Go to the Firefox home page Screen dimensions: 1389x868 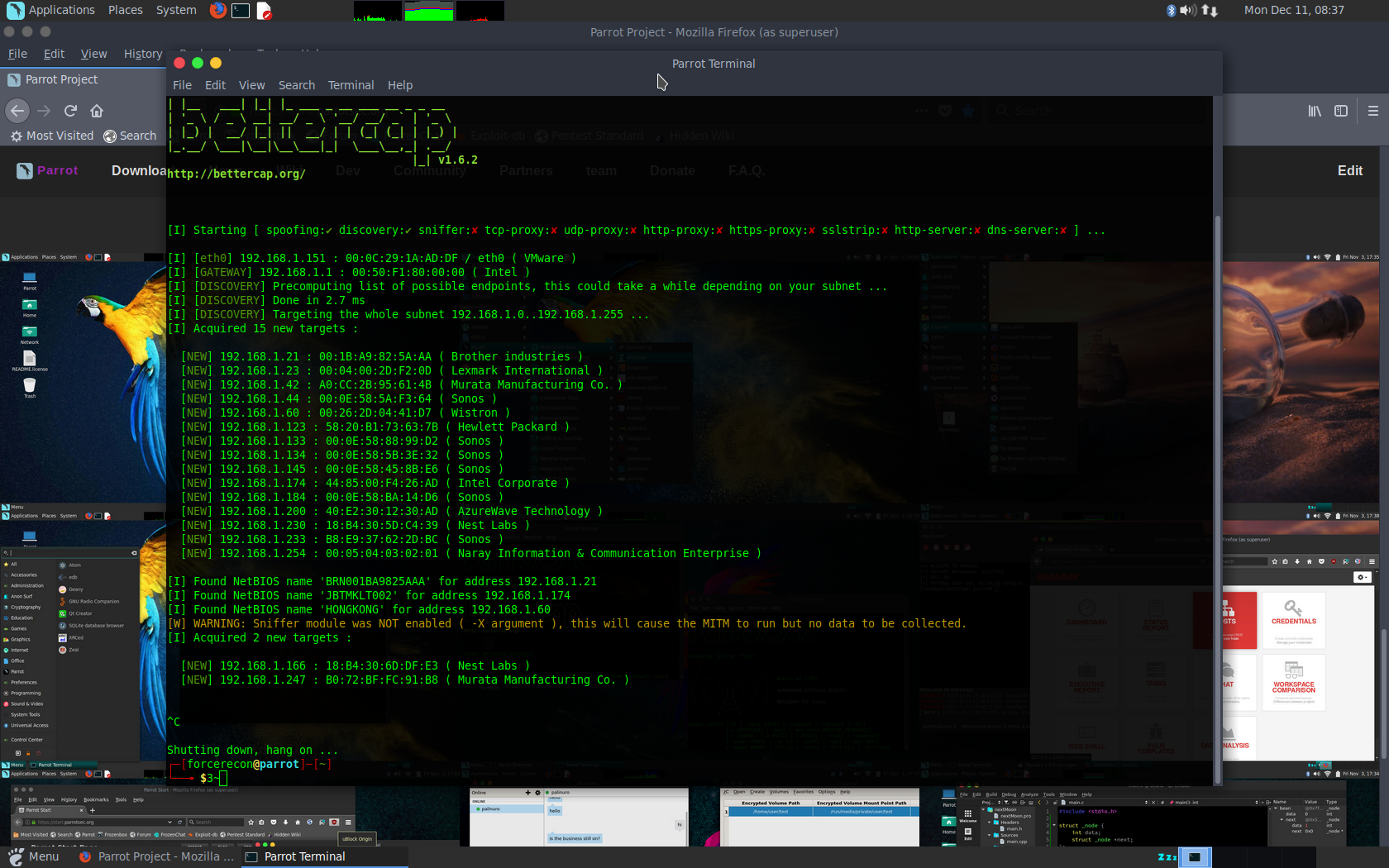(x=97, y=110)
